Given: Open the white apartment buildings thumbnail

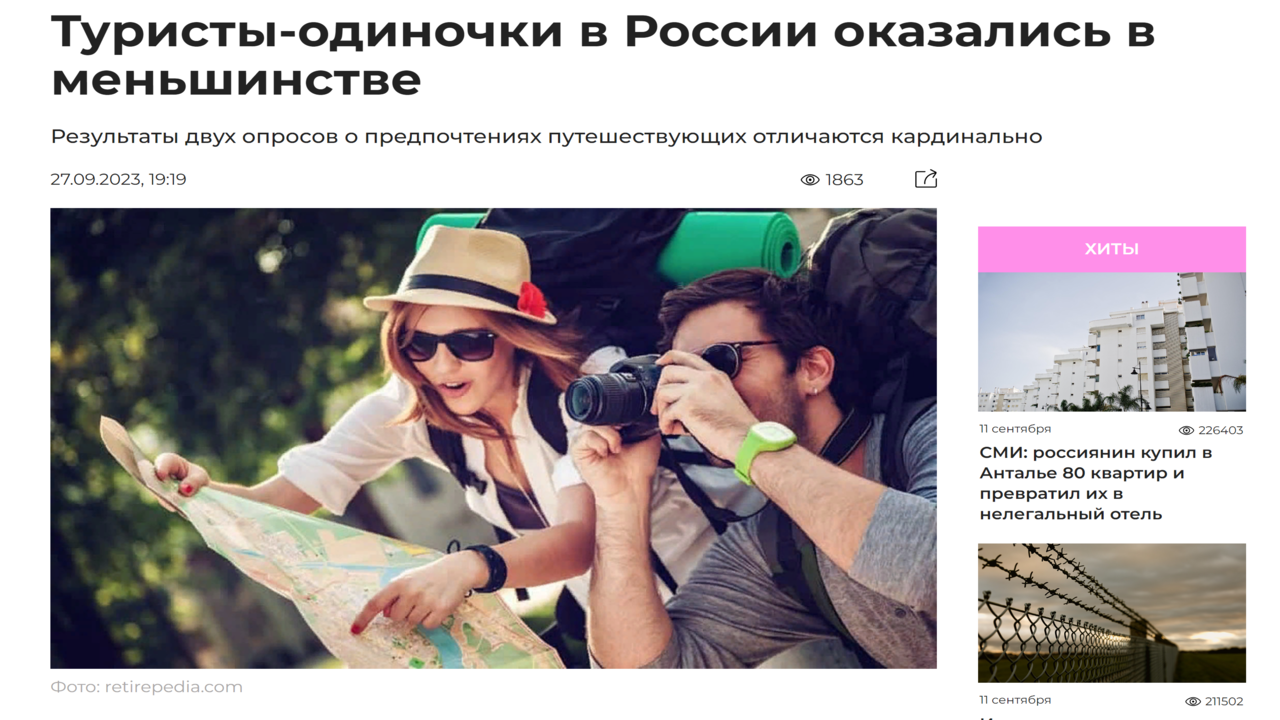Looking at the screenshot, I should pyautogui.click(x=1112, y=342).
